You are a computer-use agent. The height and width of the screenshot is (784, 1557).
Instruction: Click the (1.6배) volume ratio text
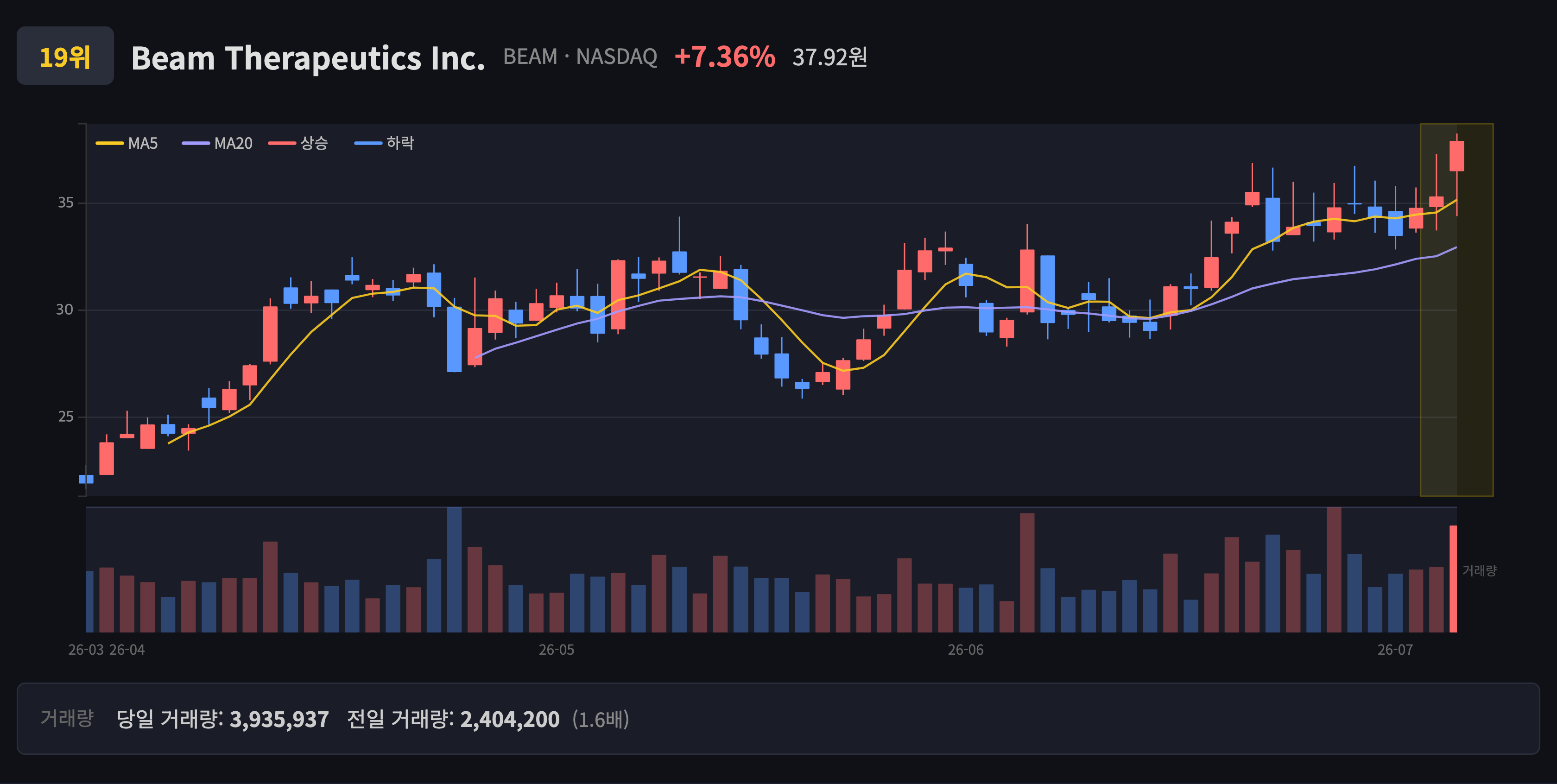(x=601, y=719)
